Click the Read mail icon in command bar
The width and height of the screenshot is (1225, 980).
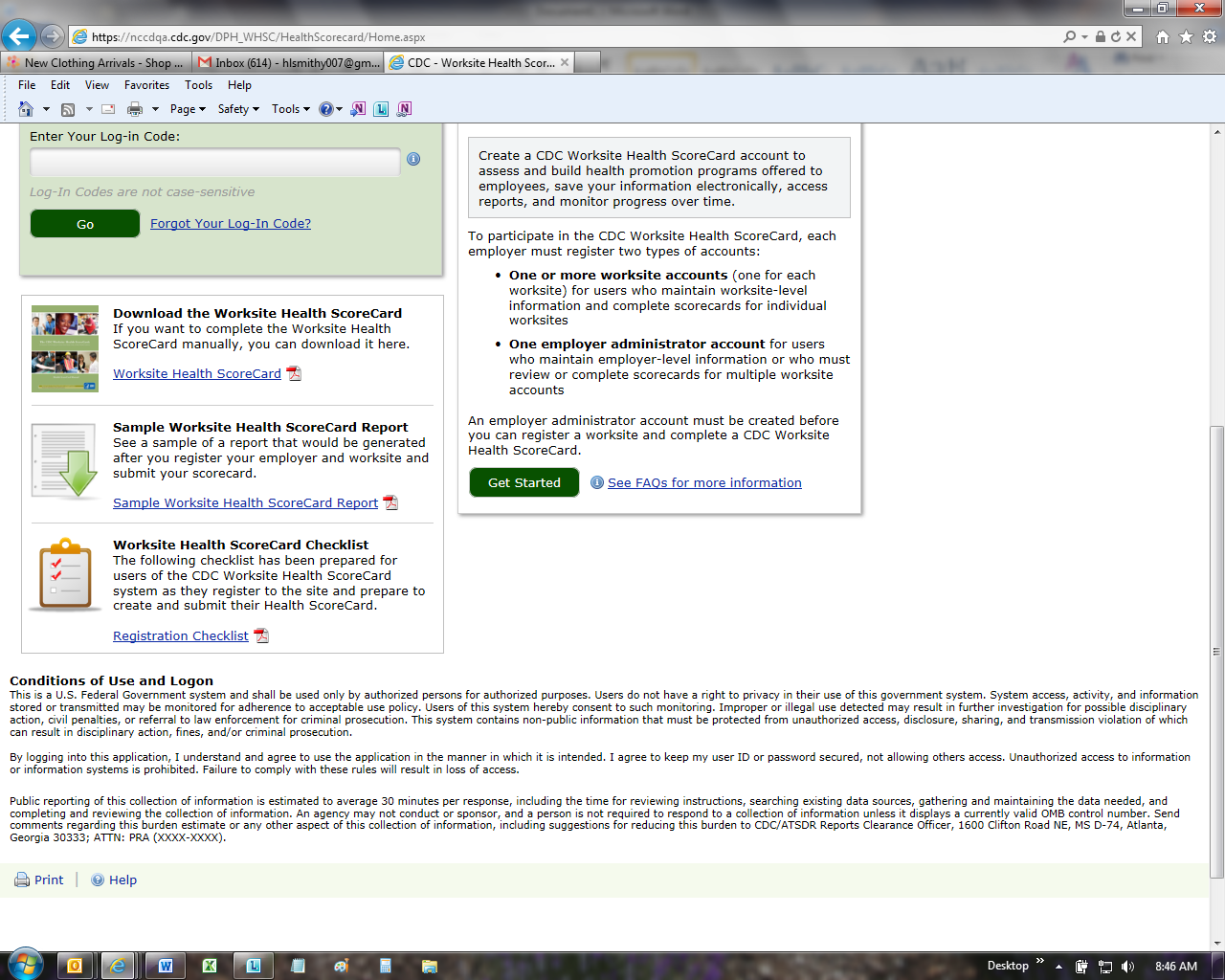pos(108,109)
